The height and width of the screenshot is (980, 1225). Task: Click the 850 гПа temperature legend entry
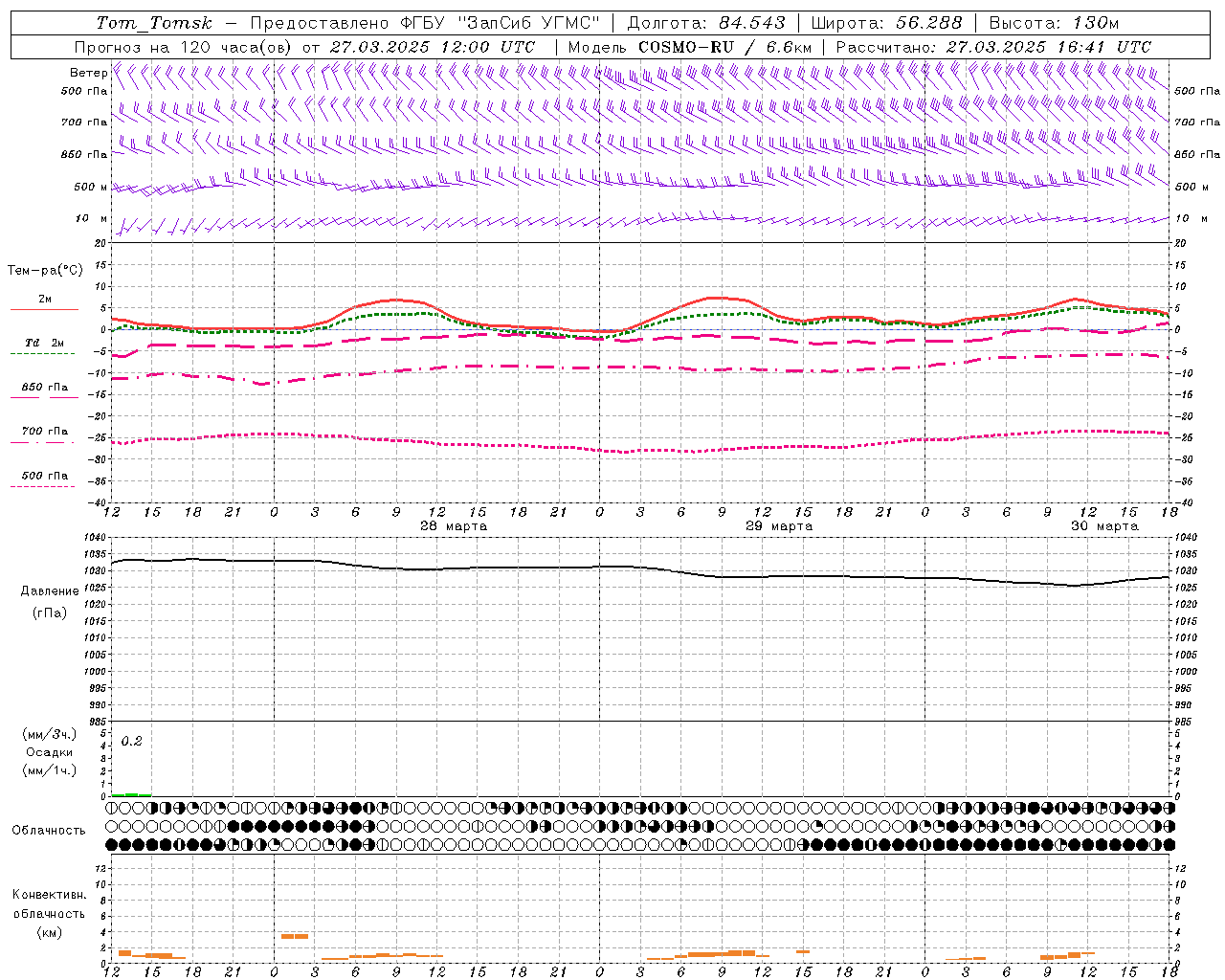(44, 387)
